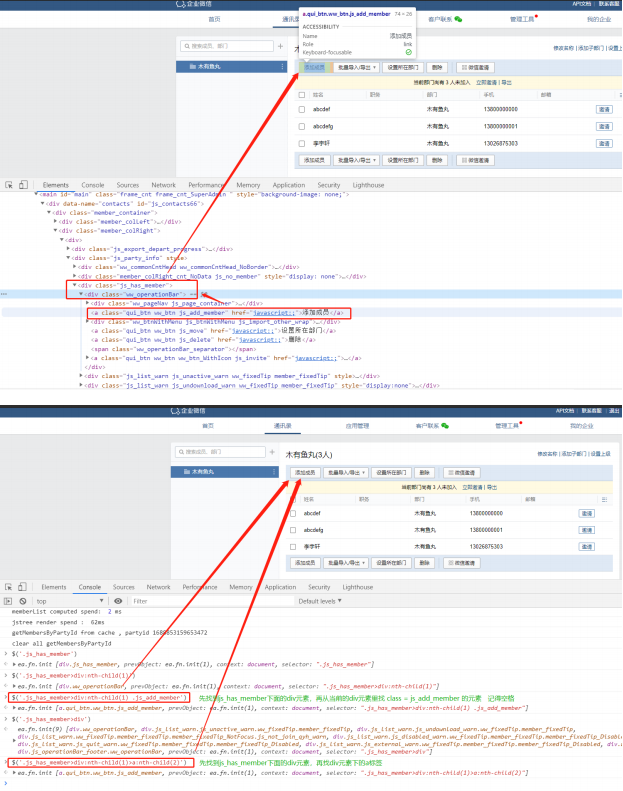Expand the ww_pageNav js_page_container node
The image size is (623, 791).
(x=87, y=303)
